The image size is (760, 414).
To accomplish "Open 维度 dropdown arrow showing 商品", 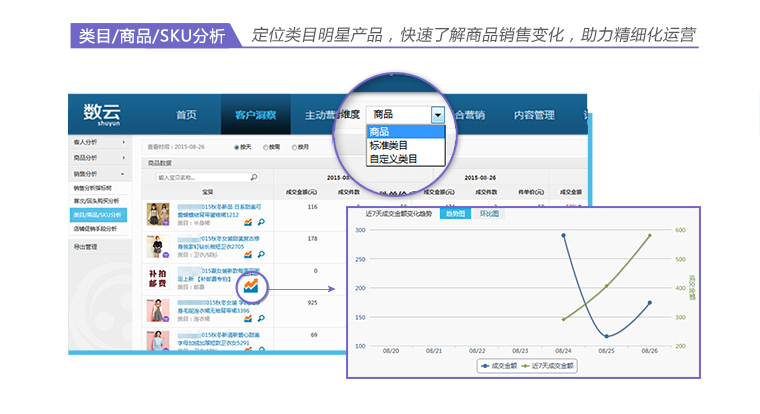I will (438, 115).
